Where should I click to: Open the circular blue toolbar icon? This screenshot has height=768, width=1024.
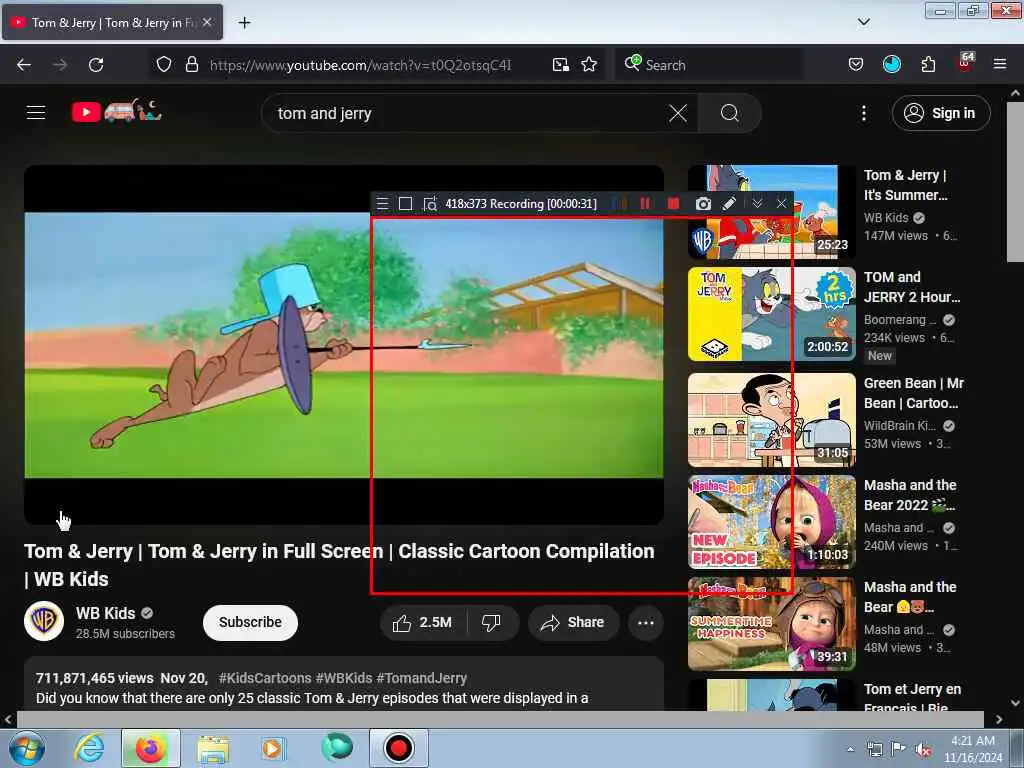pyautogui.click(x=891, y=65)
